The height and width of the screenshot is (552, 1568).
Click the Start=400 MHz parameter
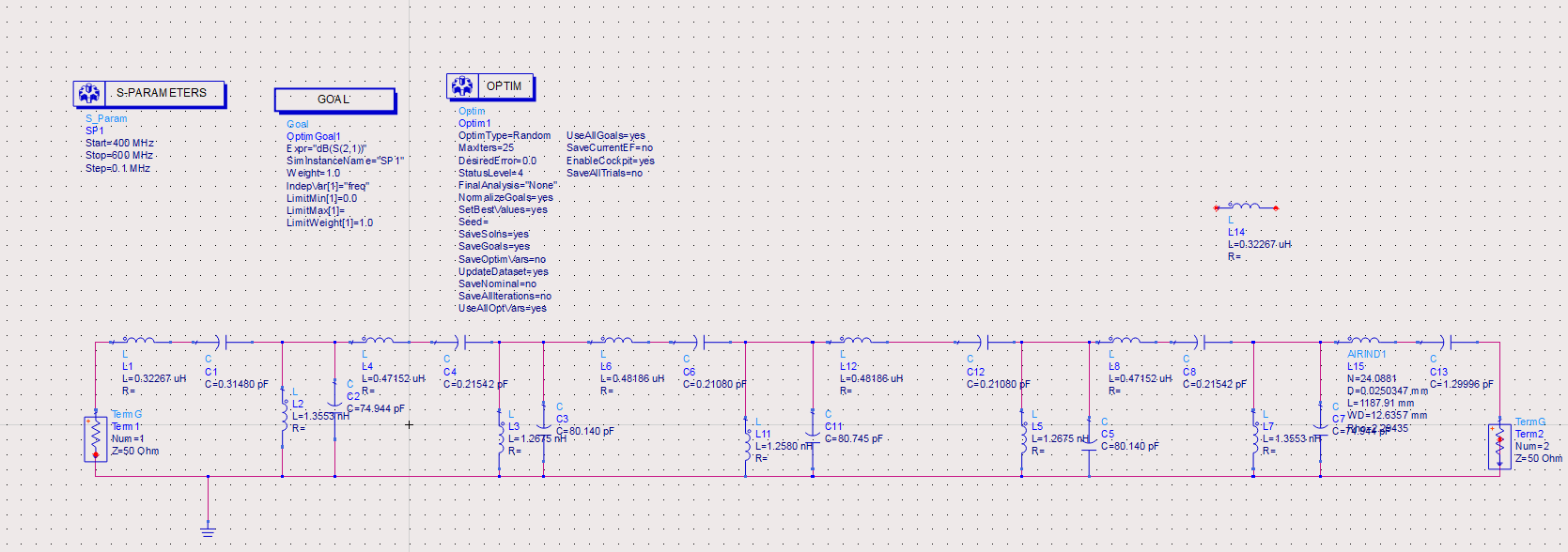119,144
